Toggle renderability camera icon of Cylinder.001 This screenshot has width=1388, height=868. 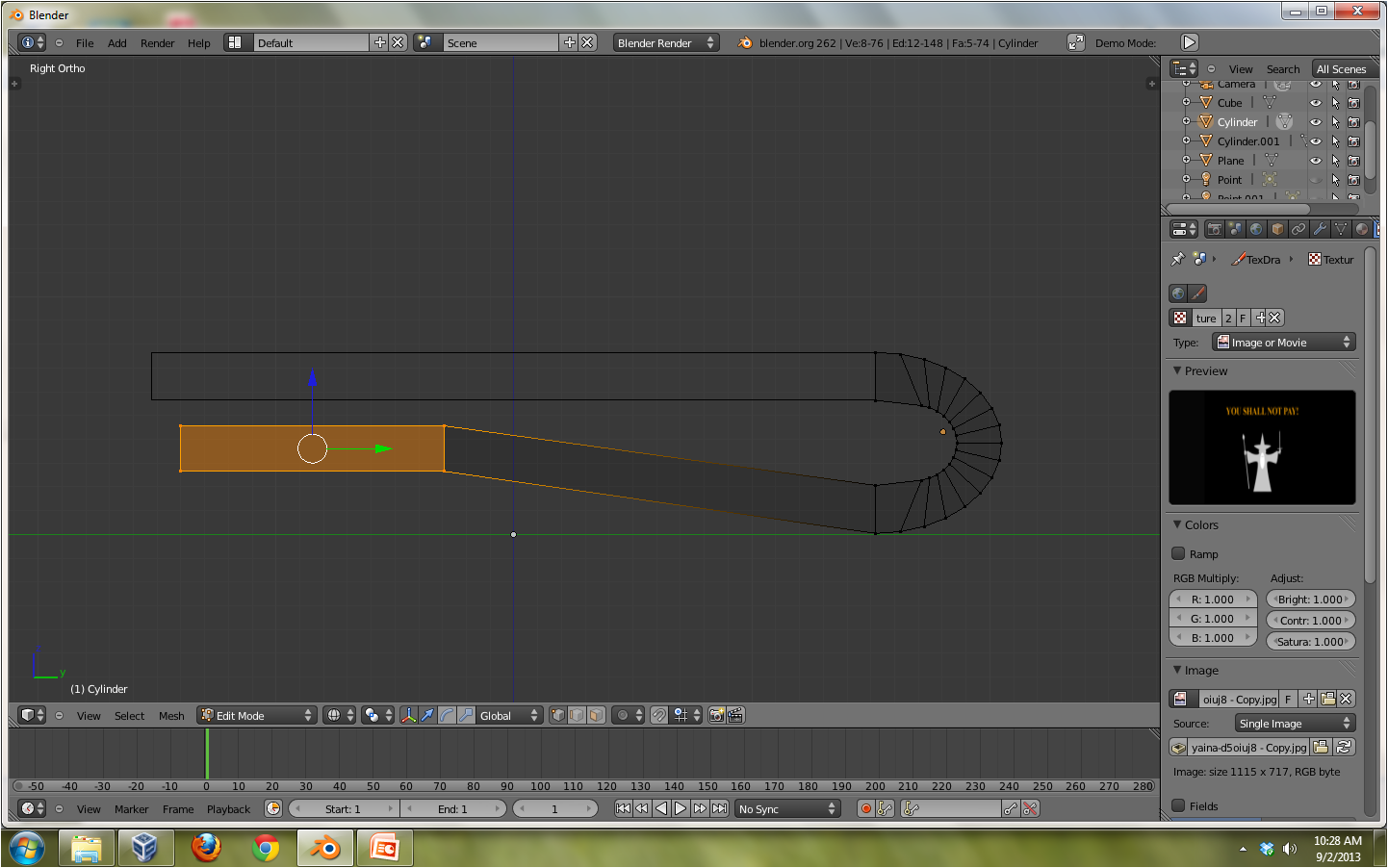(1353, 141)
